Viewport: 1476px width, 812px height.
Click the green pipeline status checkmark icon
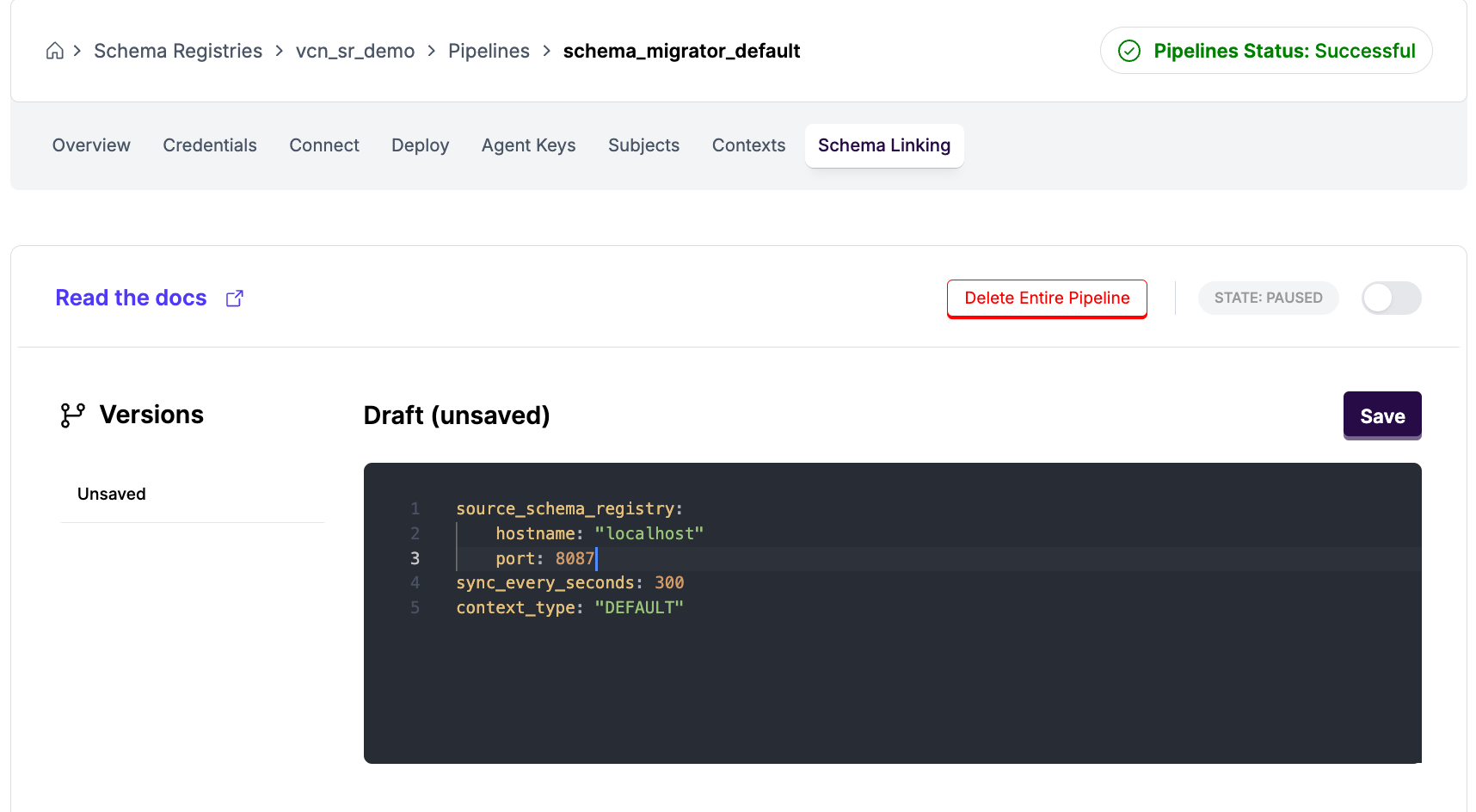click(1129, 51)
